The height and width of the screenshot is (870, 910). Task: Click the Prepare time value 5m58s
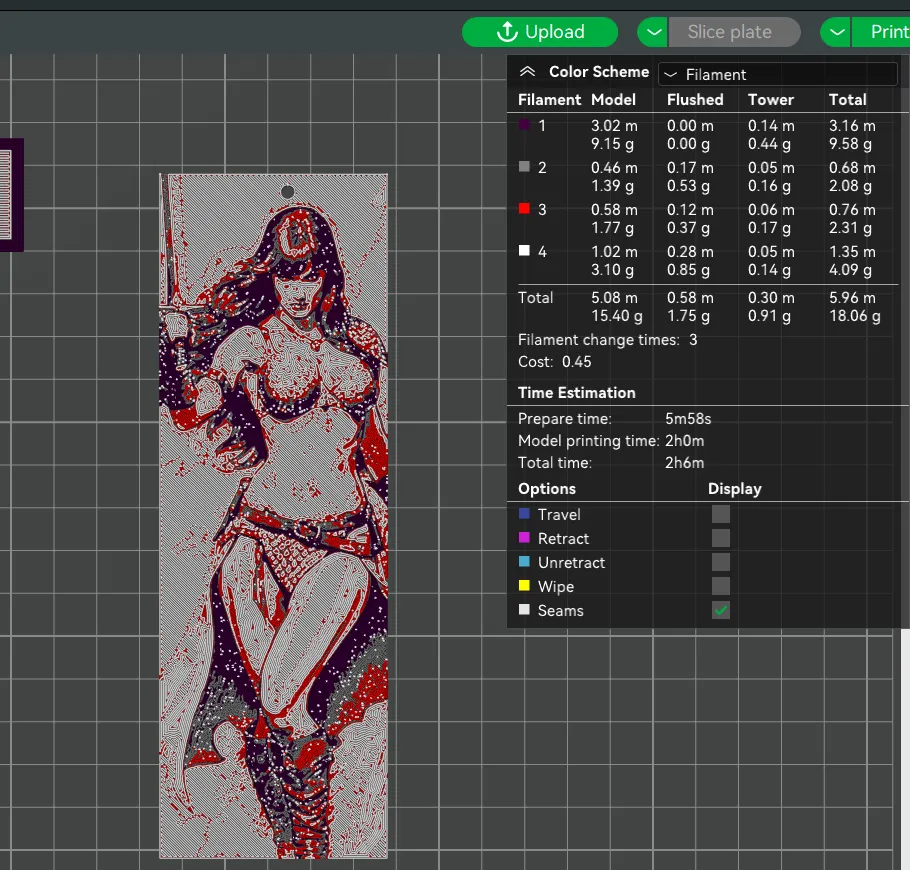coord(688,418)
